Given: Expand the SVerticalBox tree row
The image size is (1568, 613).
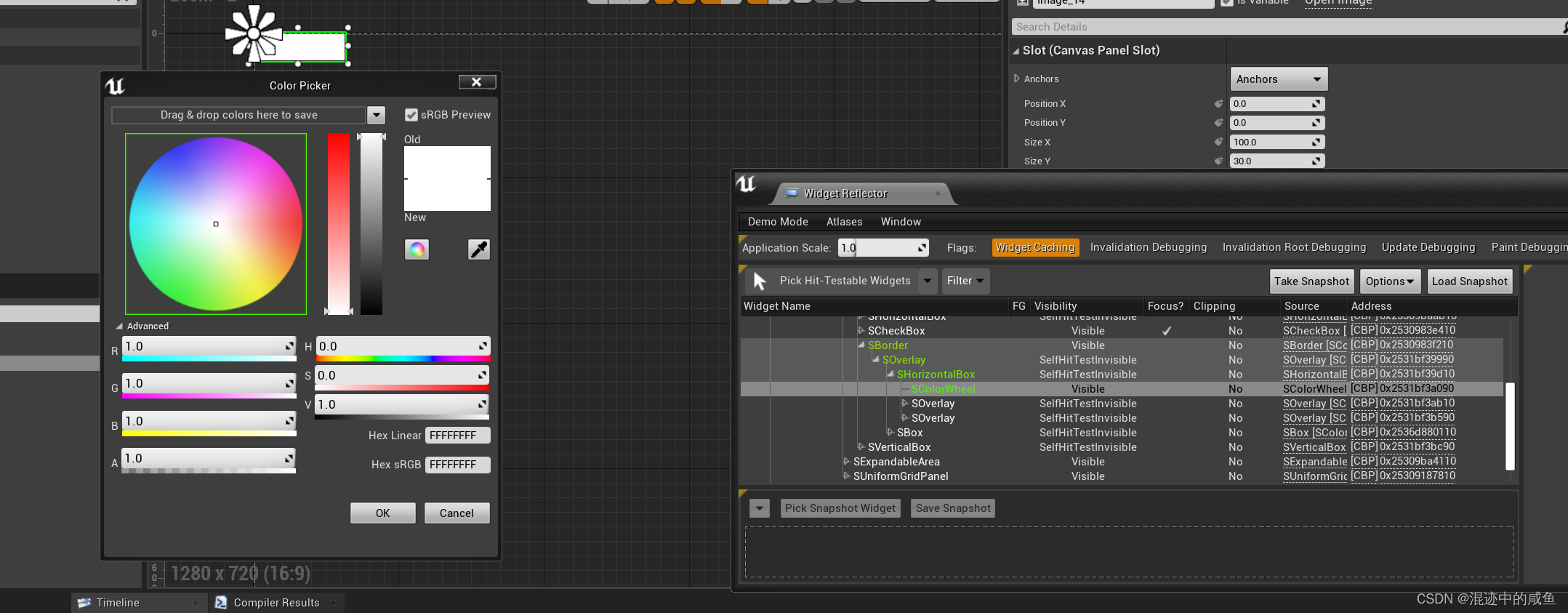Looking at the screenshot, I should coord(861,446).
